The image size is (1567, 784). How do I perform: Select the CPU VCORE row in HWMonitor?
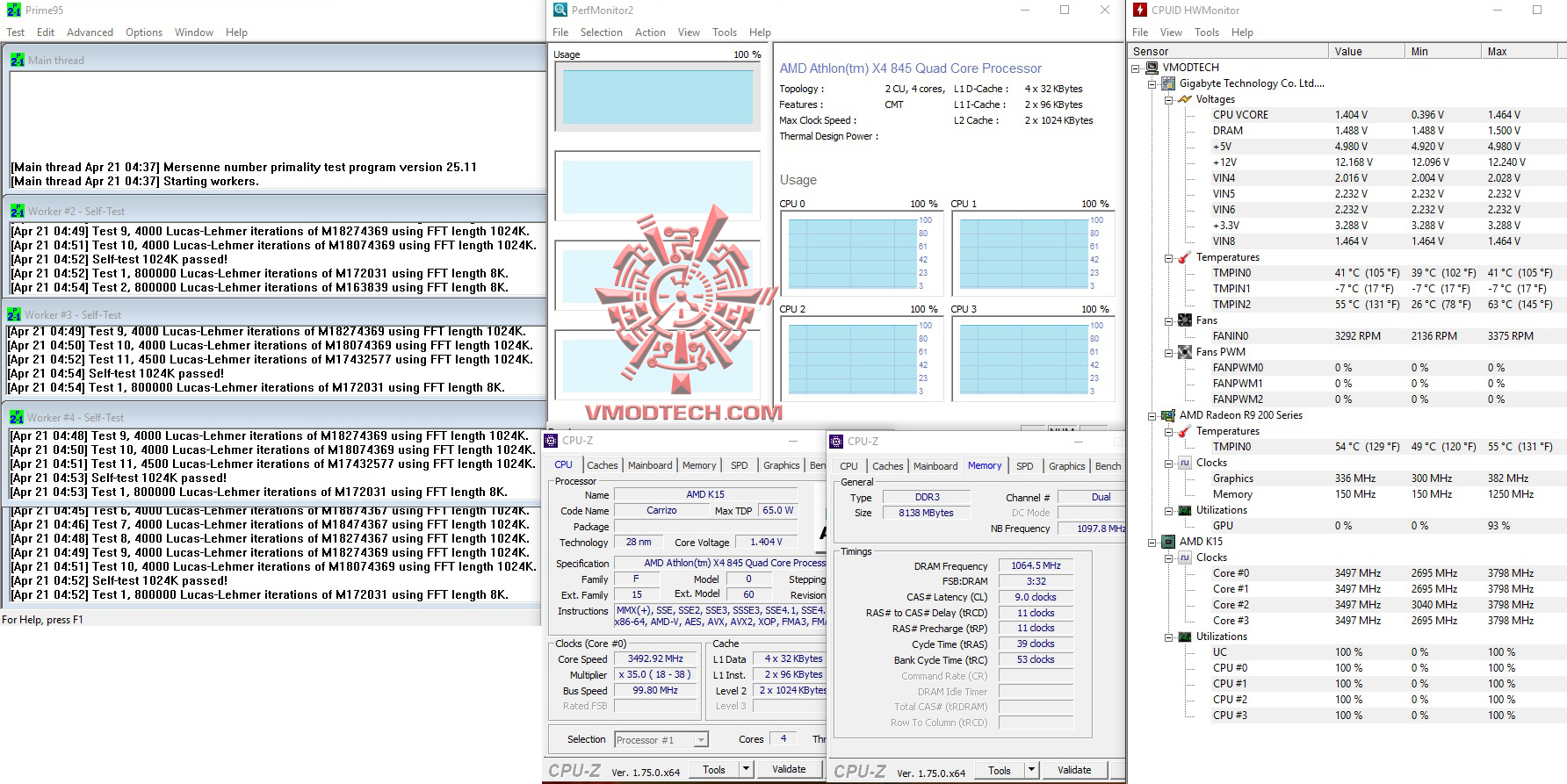1348,115
